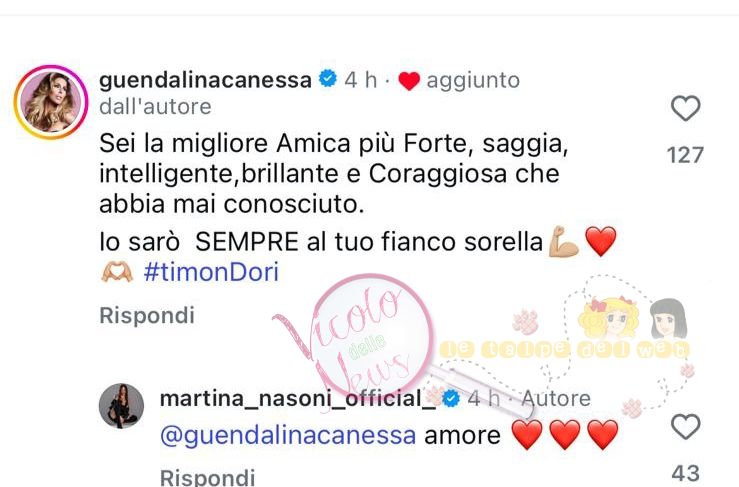Tap the 'Autore' label on the reply
Screen dimensions: 739x487
pyautogui.click(x=556, y=399)
